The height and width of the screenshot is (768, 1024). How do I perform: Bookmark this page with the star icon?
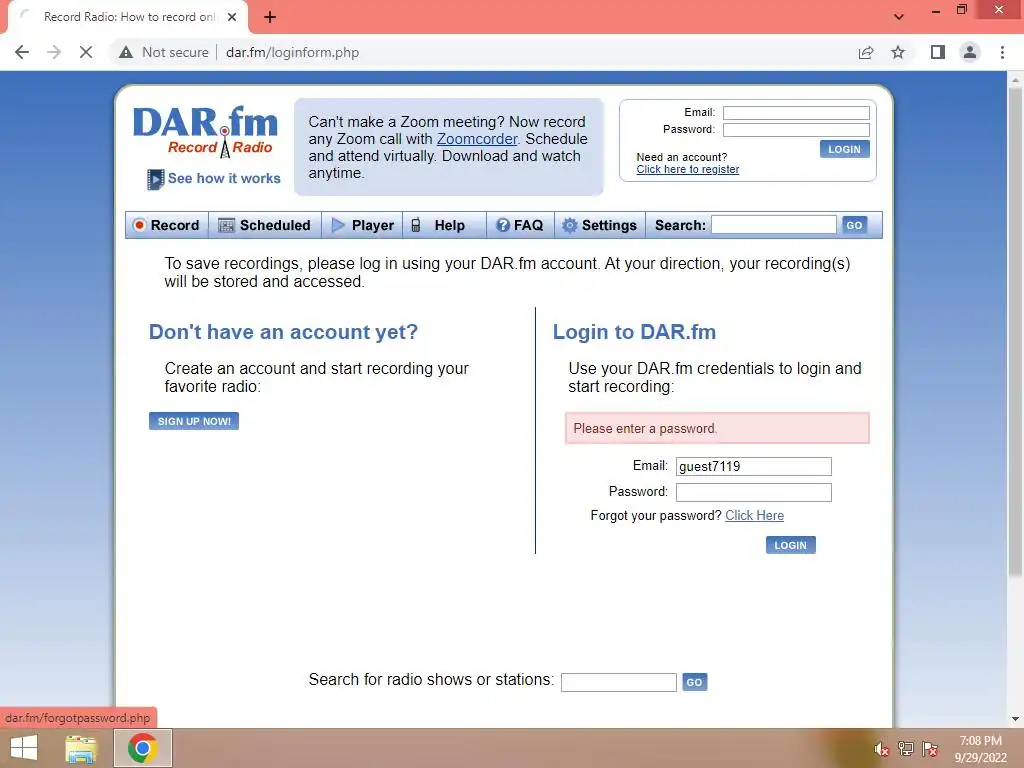[x=898, y=52]
